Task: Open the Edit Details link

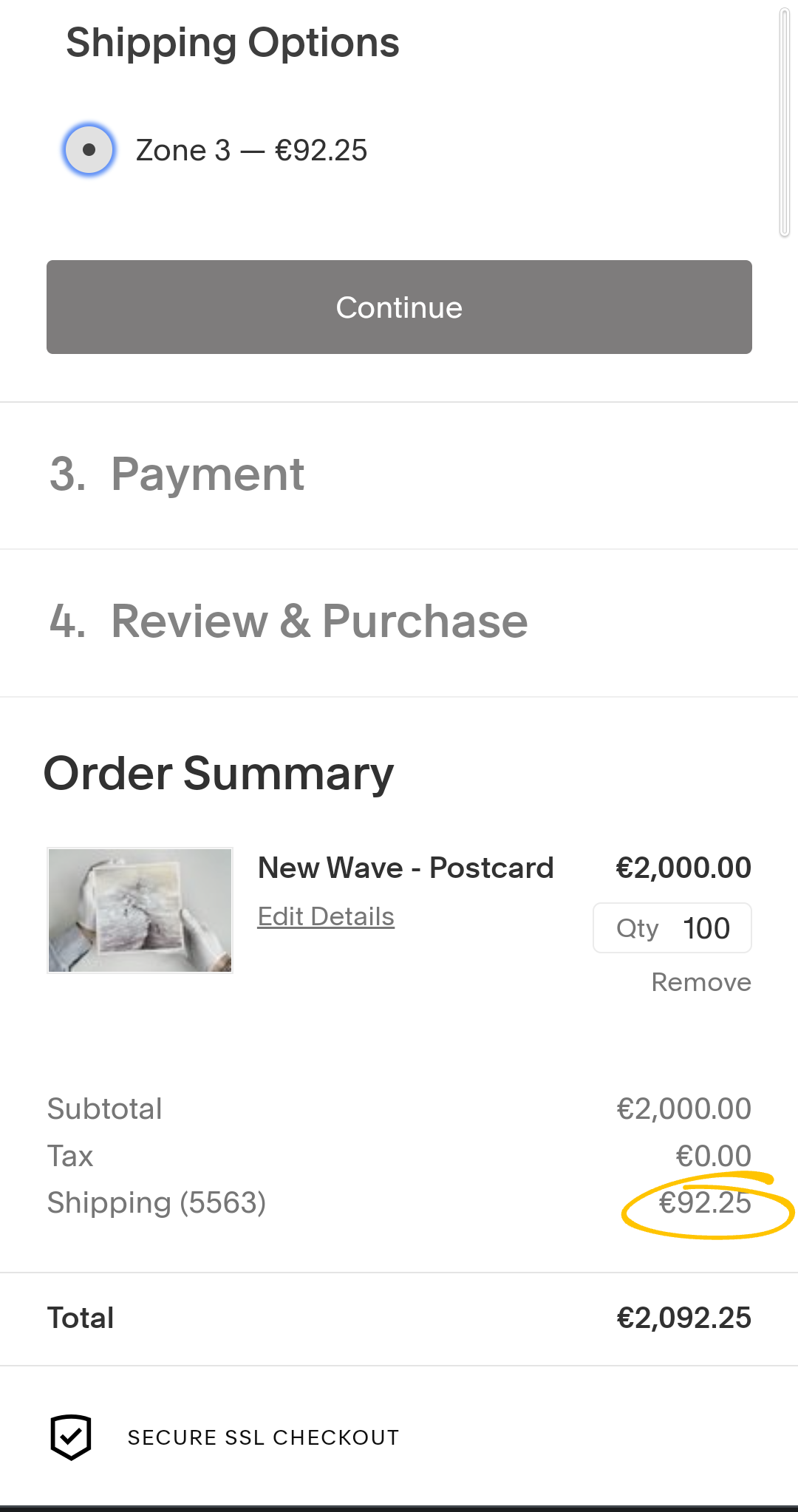Action: (326, 916)
